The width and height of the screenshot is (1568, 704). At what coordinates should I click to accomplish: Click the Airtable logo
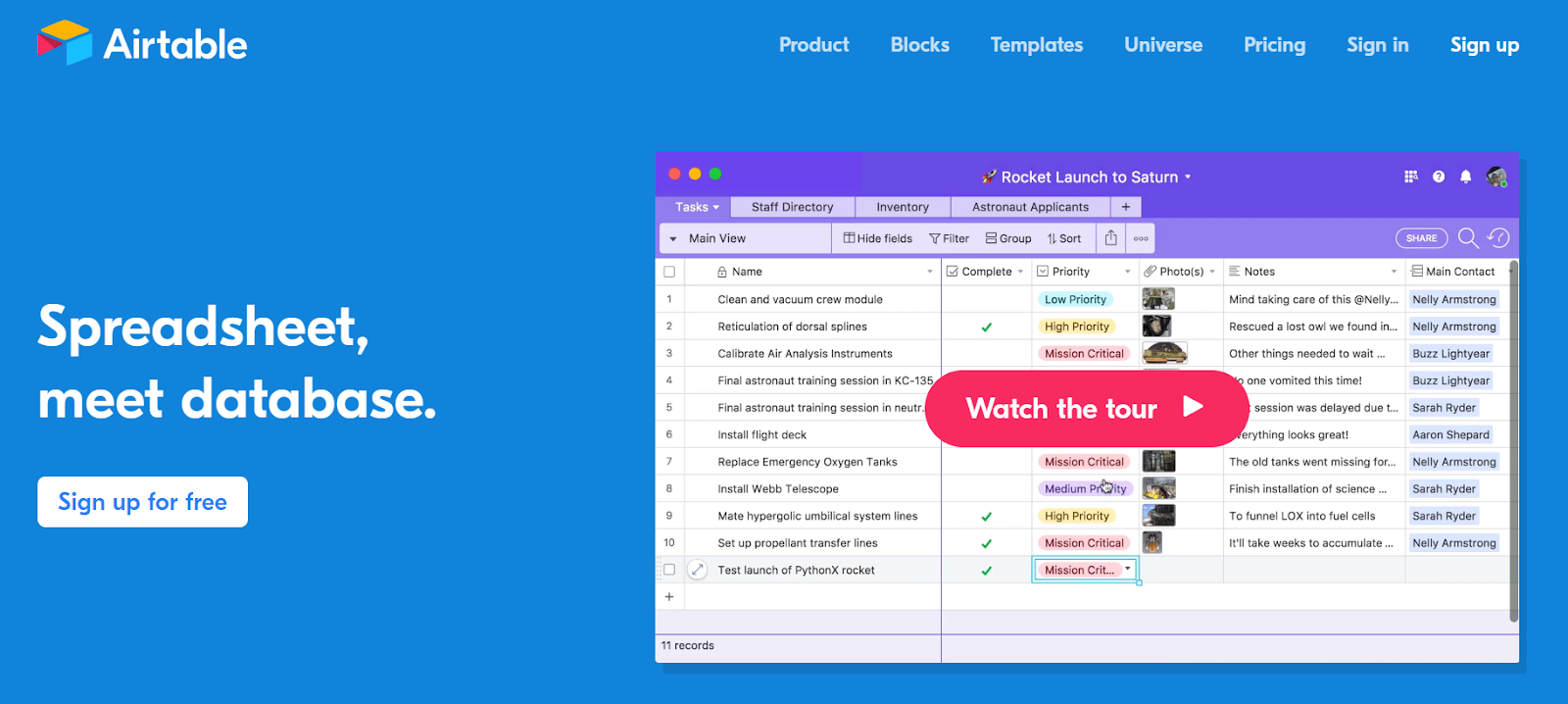point(142,44)
